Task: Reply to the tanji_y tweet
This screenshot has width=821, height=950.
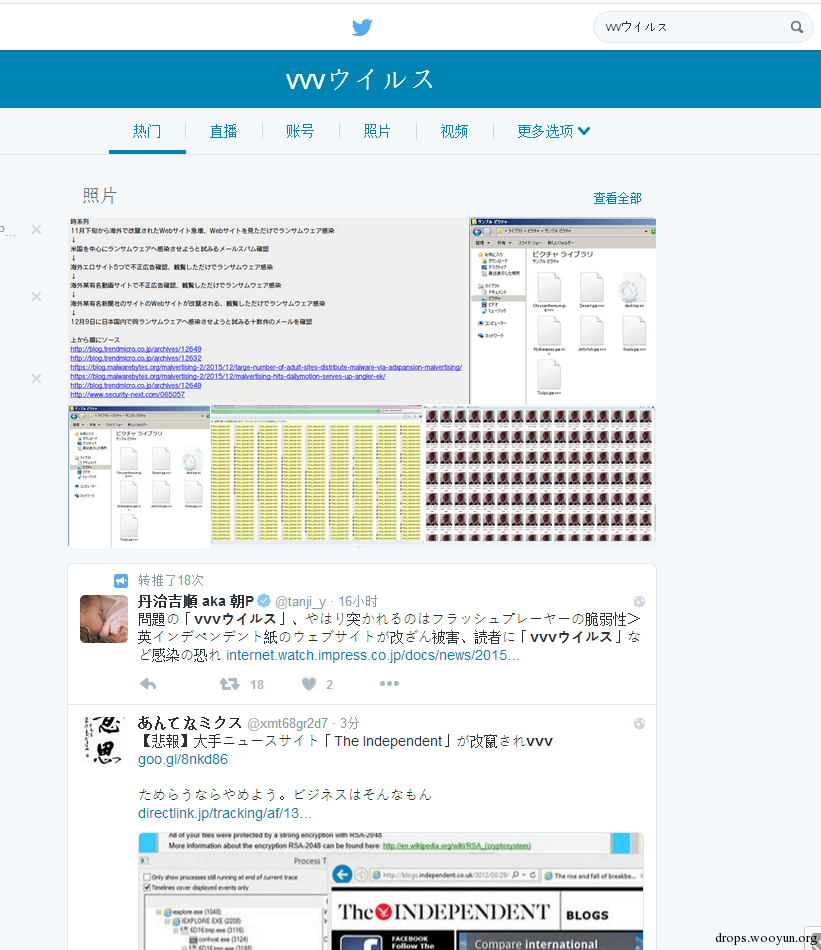Action: (x=148, y=684)
